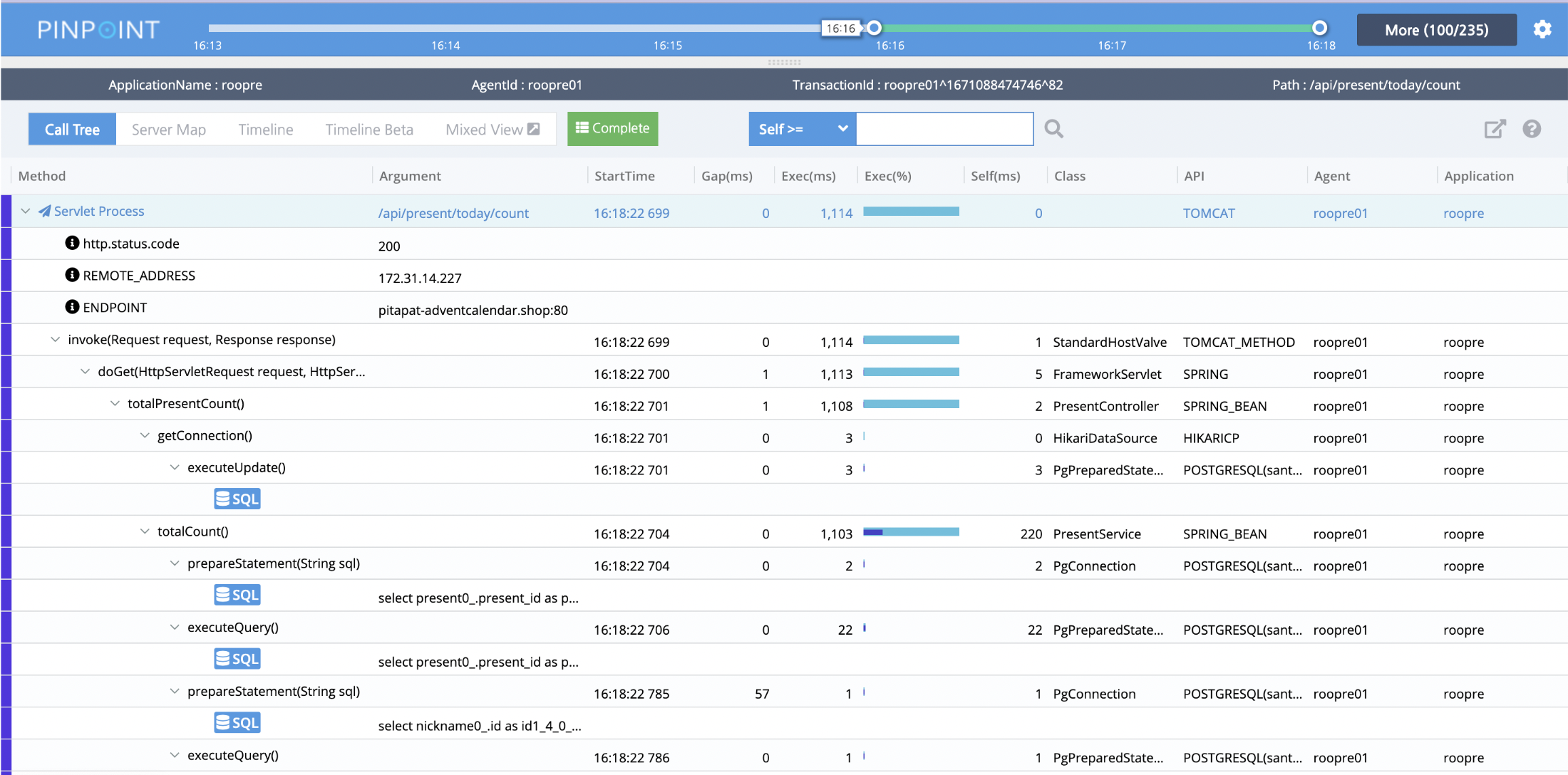Click SQL icon under executeUpdate()

tap(237, 499)
